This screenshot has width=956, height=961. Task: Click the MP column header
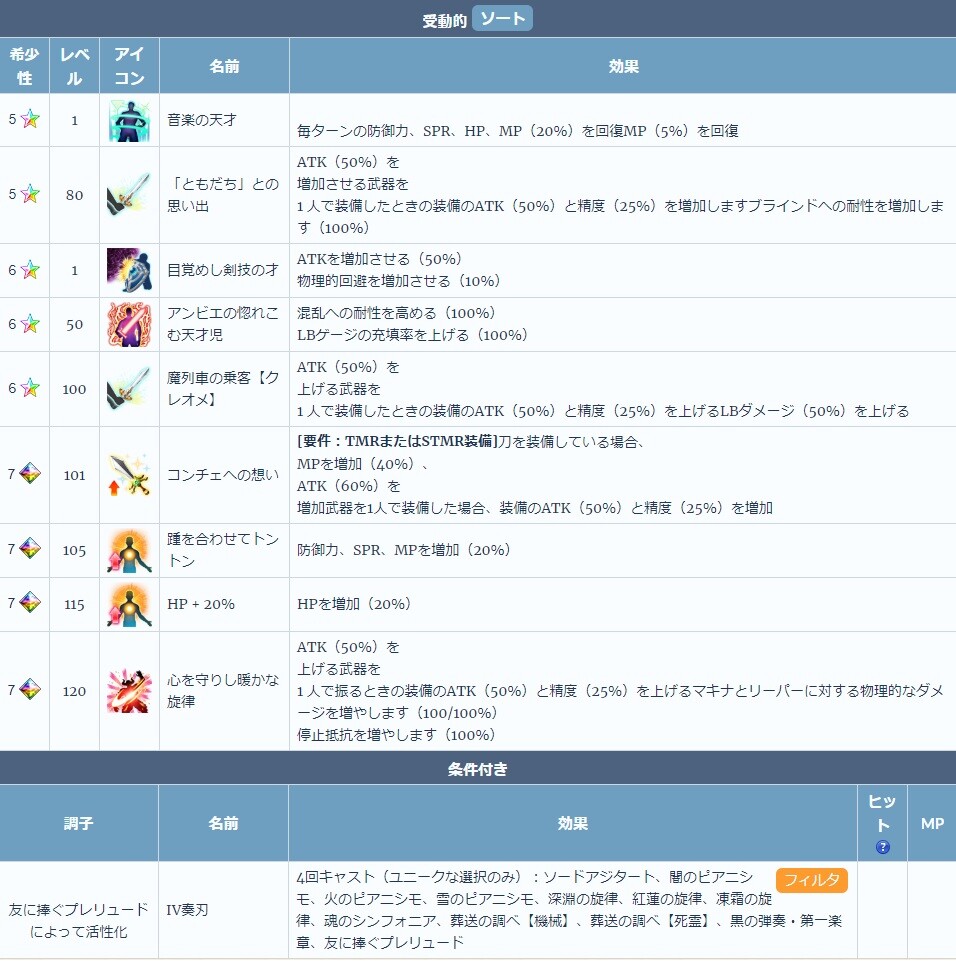pyautogui.click(x=932, y=823)
